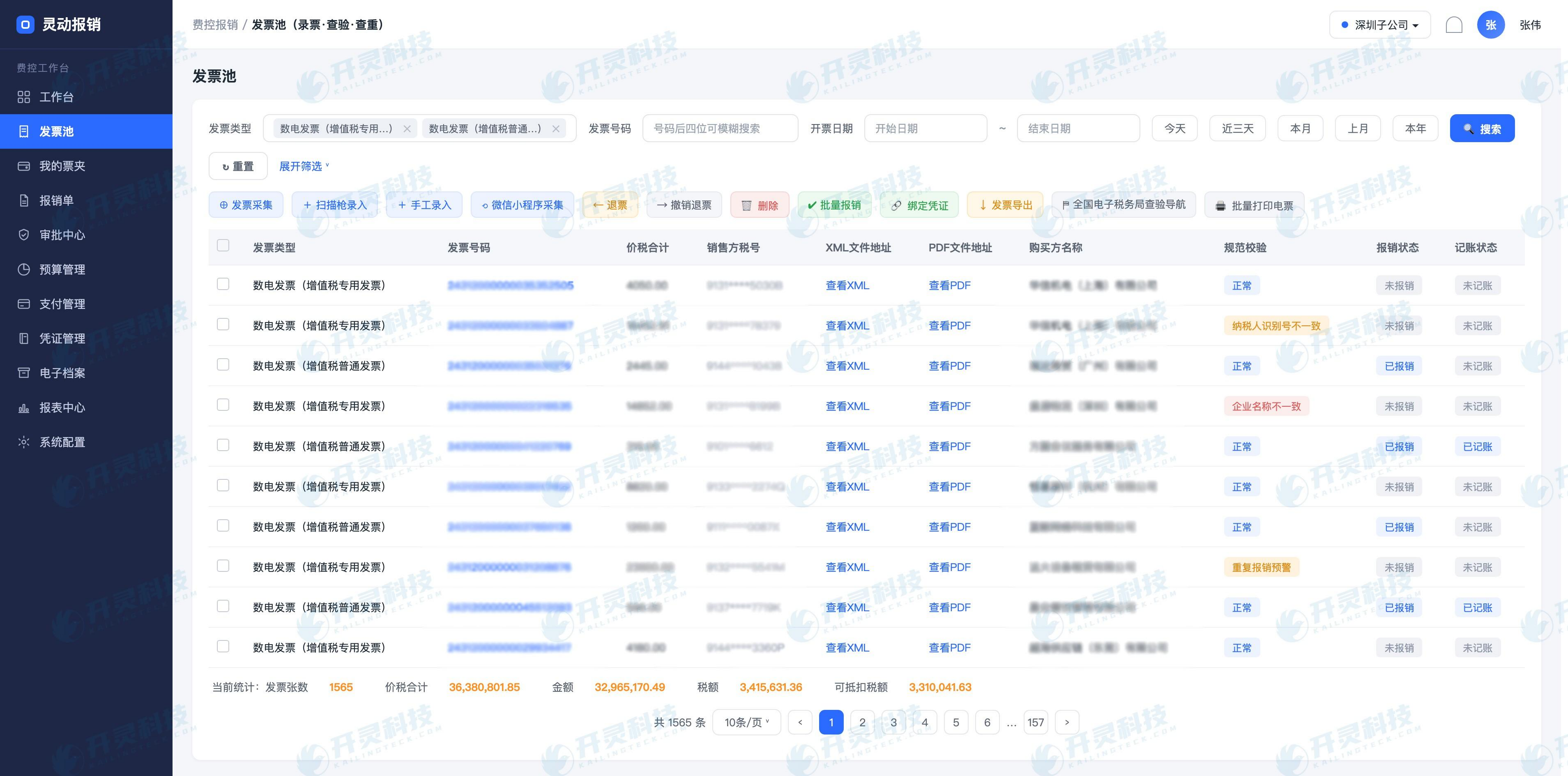This screenshot has height=776, width=1568.
Task: Go to 报销单 page
Action: coord(86,200)
